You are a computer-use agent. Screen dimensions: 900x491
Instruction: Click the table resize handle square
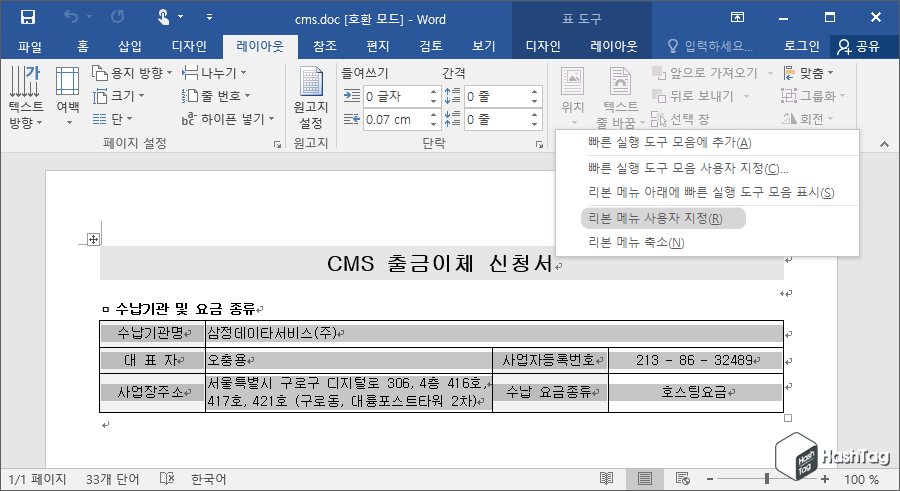click(x=788, y=418)
